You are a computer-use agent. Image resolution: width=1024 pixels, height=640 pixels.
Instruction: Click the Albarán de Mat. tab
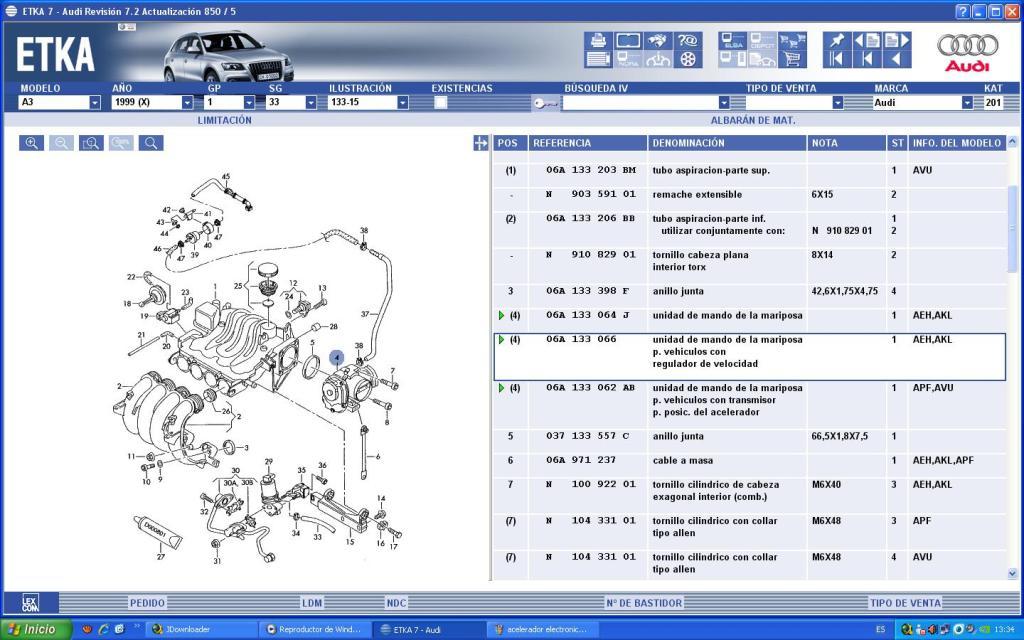tap(753, 120)
